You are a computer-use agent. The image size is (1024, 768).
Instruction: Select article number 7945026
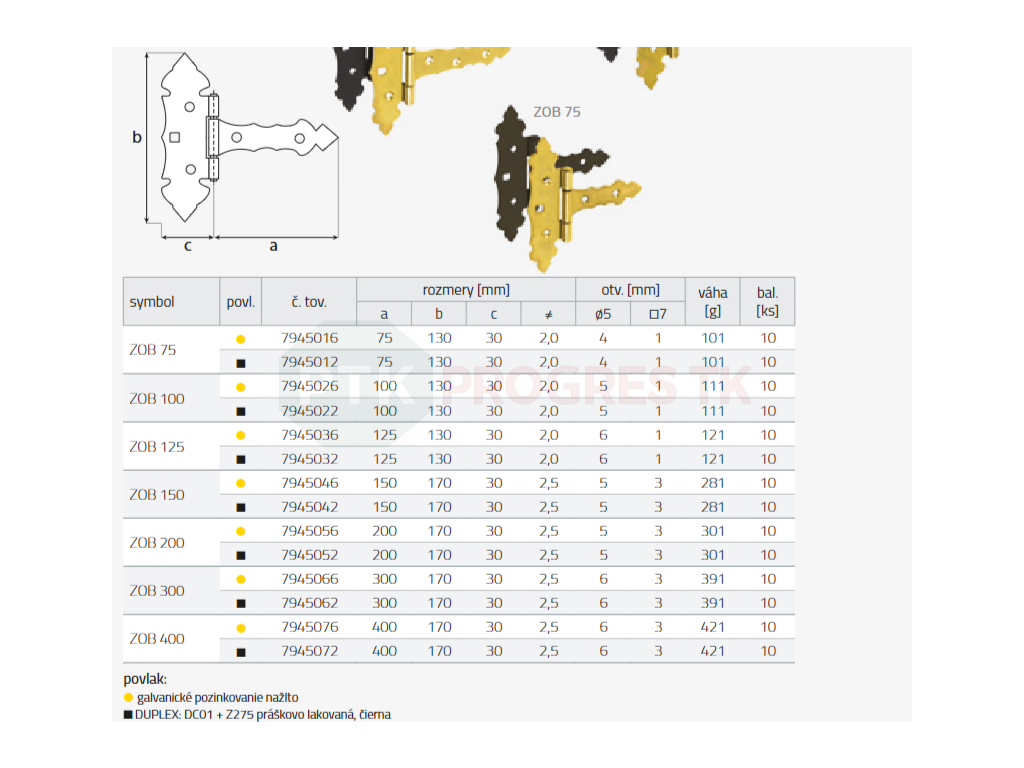pyautogui.click(x=310, y=386)
